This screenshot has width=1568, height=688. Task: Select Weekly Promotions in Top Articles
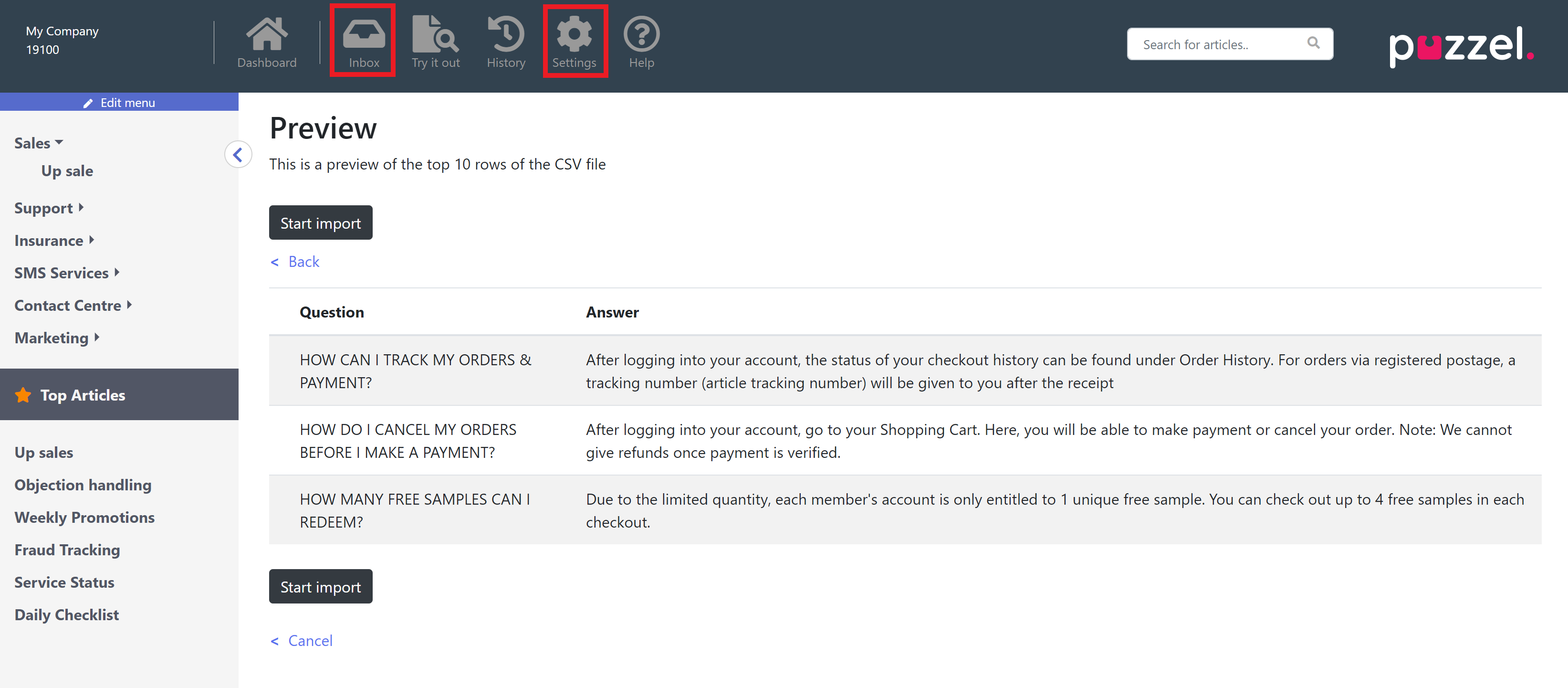coord(84,518)
